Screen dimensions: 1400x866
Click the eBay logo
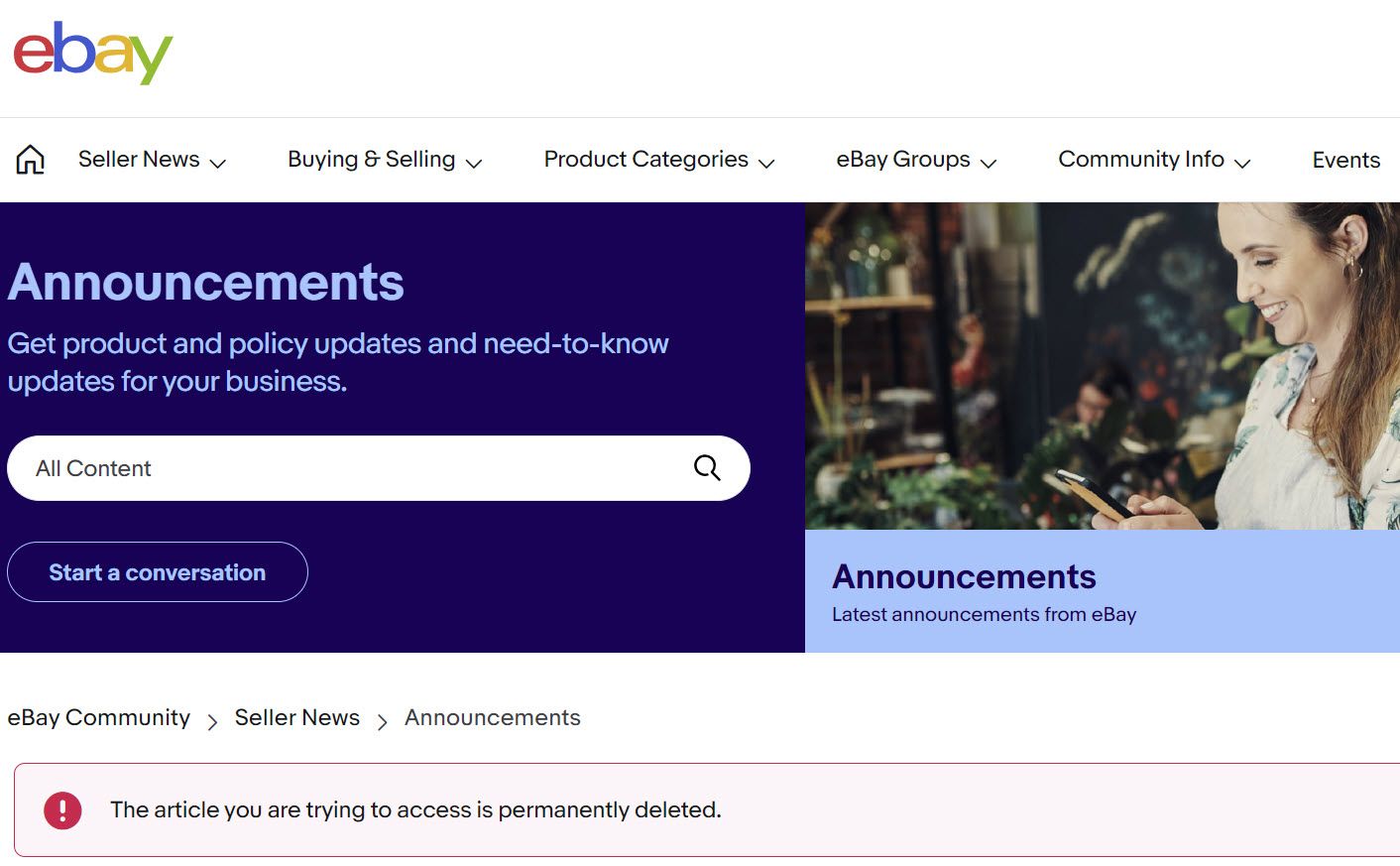(x=93, y=53)
